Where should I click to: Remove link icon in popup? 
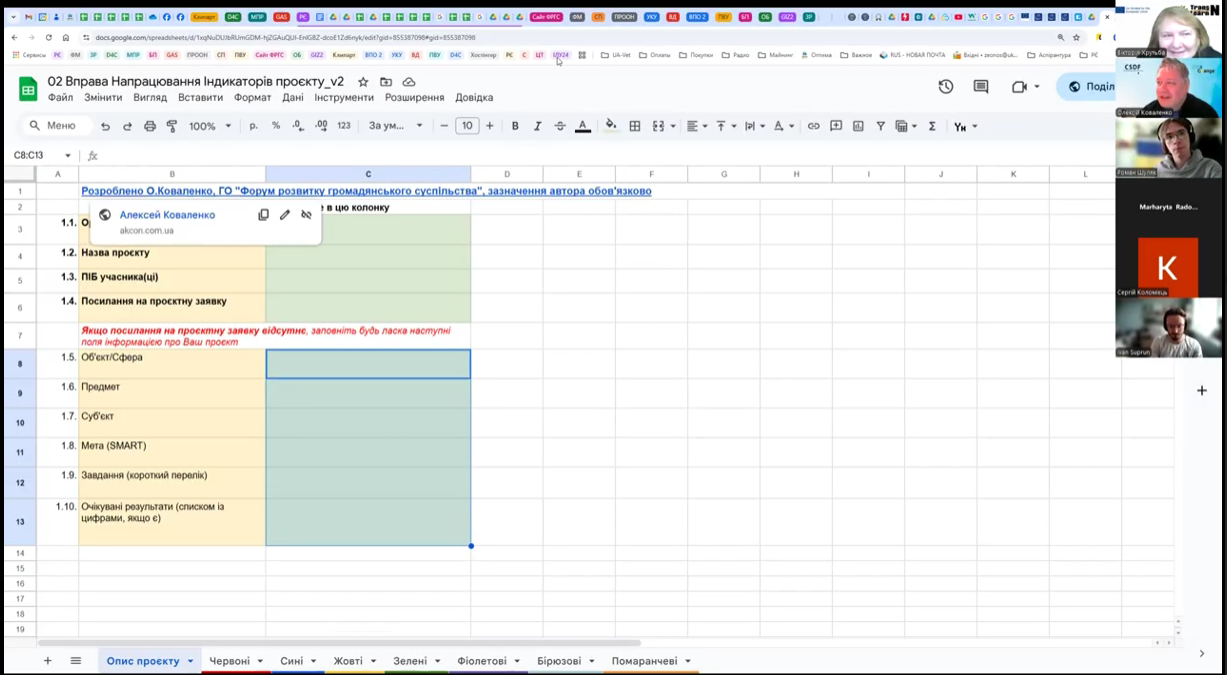tap(306, 215)
